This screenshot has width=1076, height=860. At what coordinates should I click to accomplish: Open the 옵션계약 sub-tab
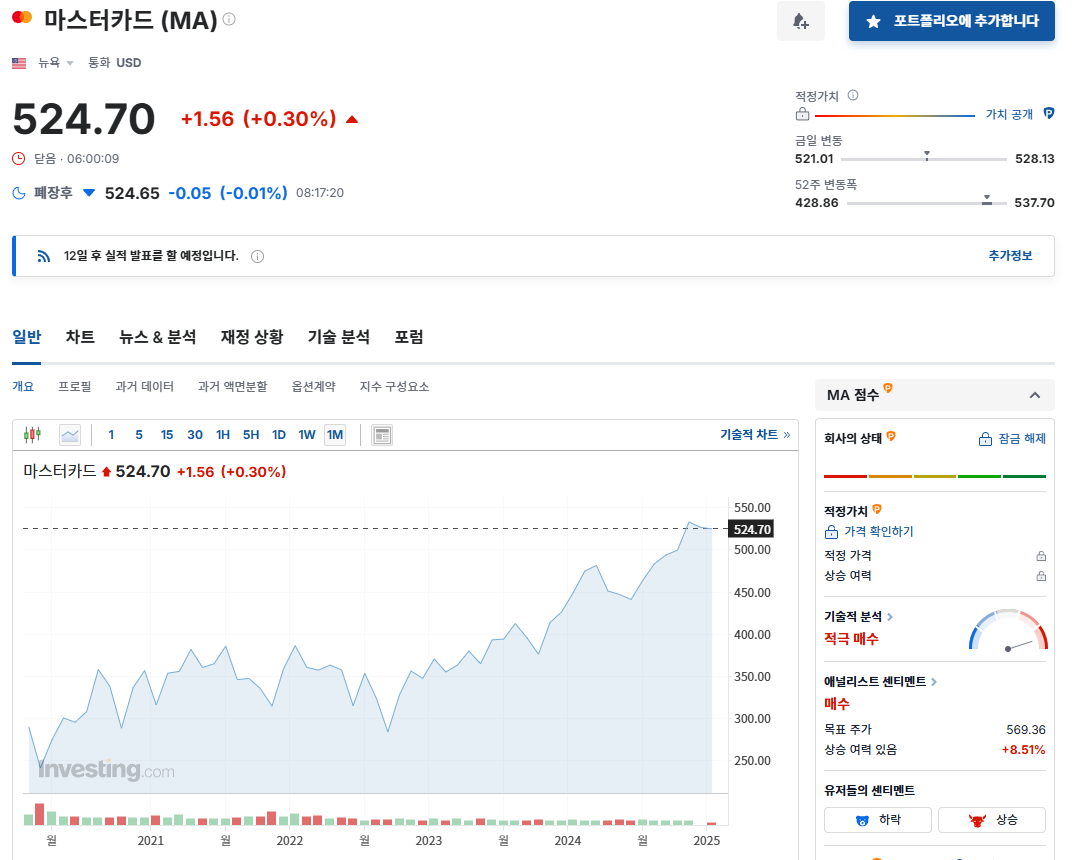point(314,386)
